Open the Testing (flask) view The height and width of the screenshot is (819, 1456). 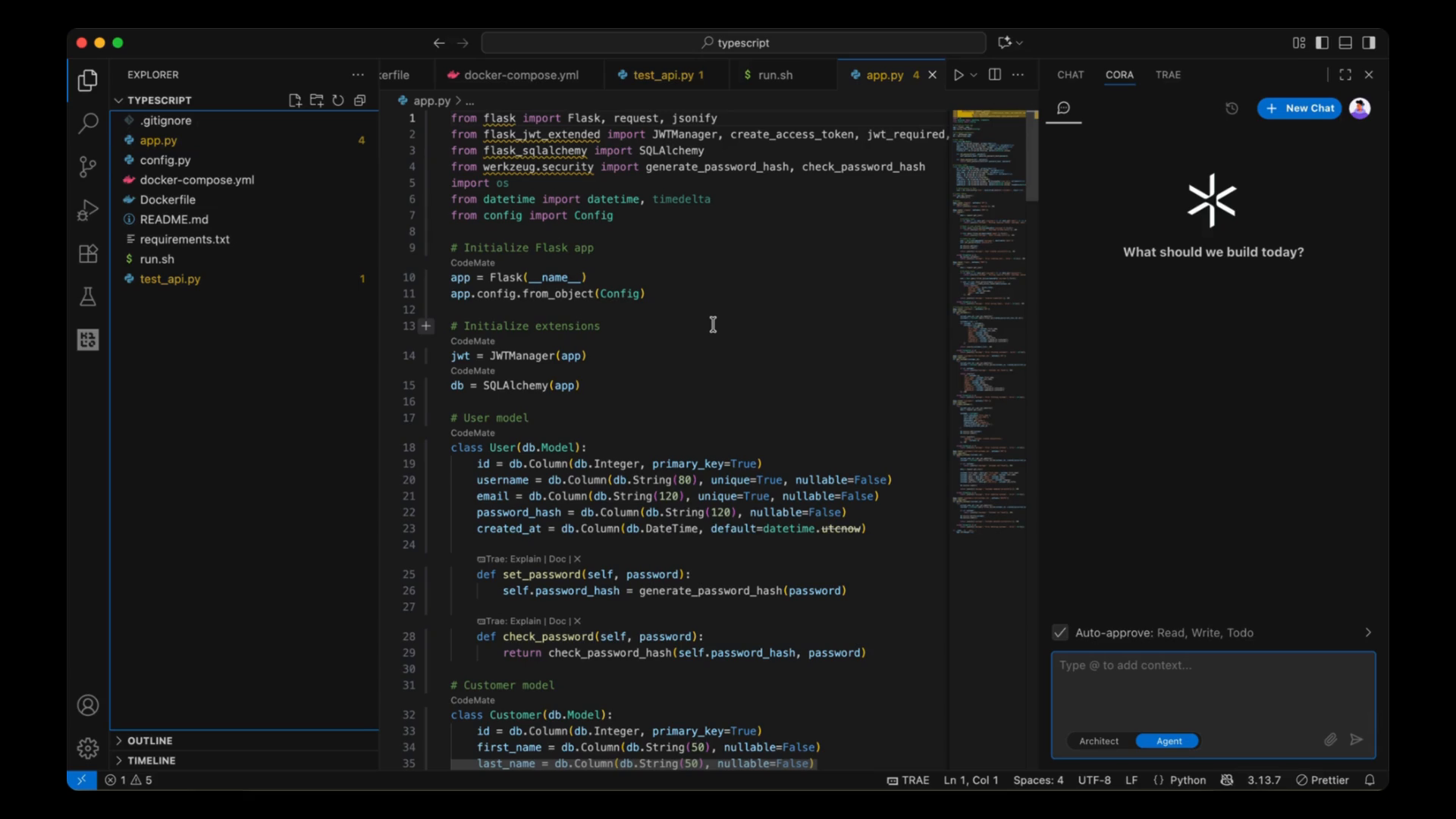[x=88, y=297]
